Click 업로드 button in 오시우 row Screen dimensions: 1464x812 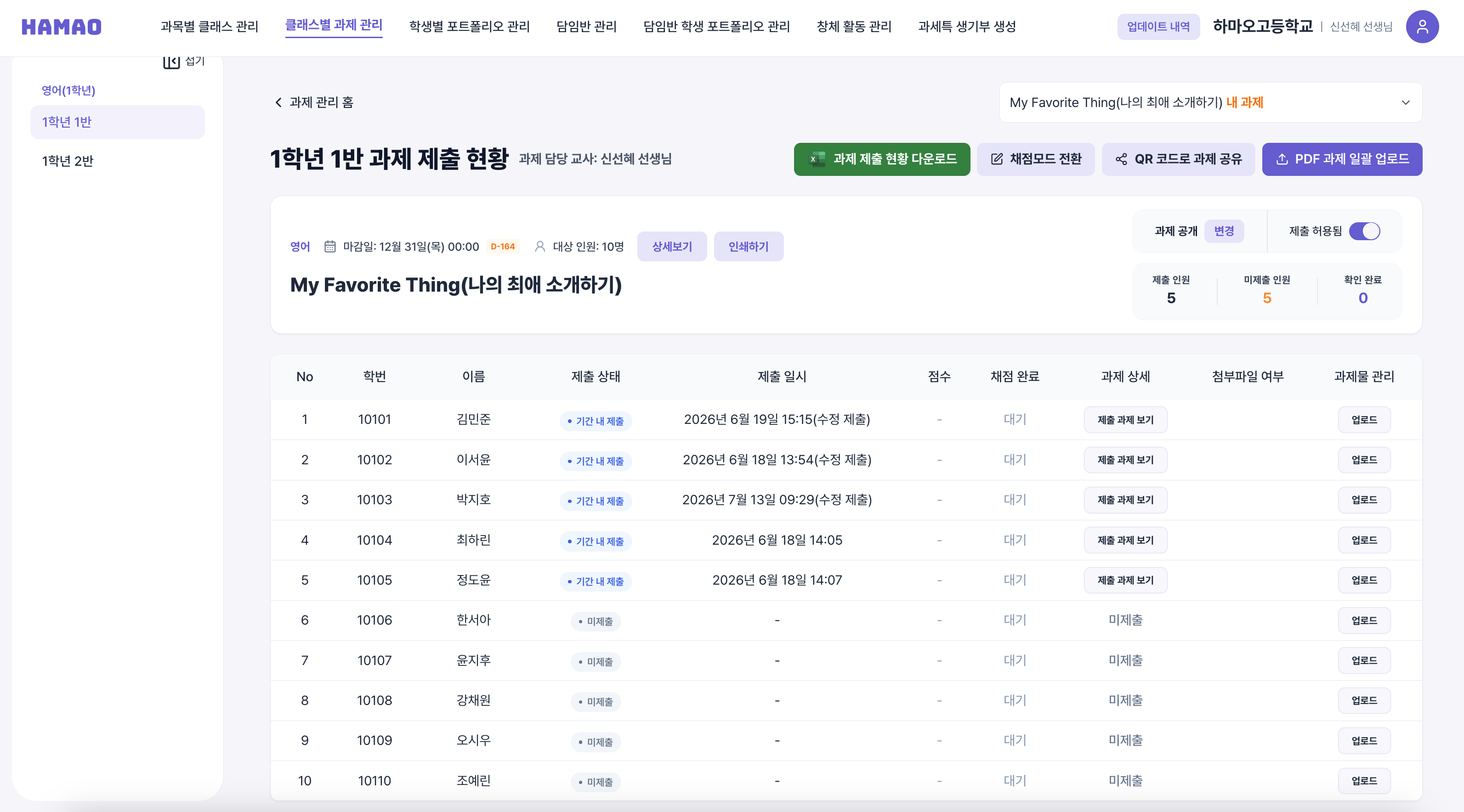(1364, 741)
